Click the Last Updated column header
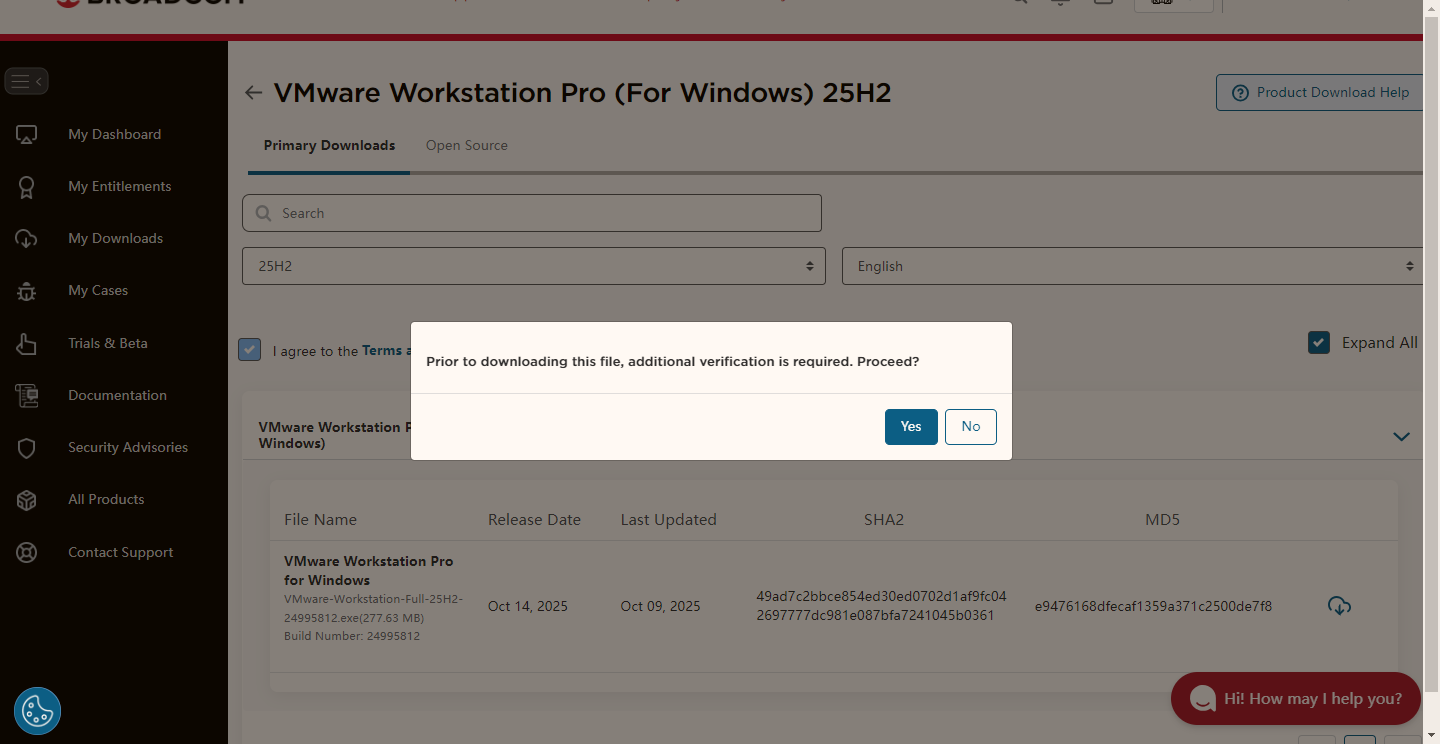 [668, 520]
